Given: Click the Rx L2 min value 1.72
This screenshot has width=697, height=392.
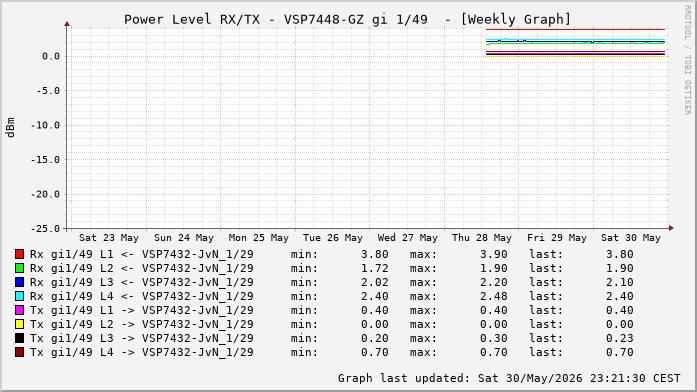Looking at the screenshot, I should tap(375, 268).
